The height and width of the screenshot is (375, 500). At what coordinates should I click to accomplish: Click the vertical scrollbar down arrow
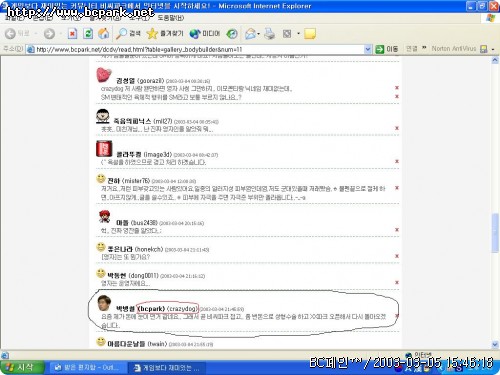click(495, 344)
